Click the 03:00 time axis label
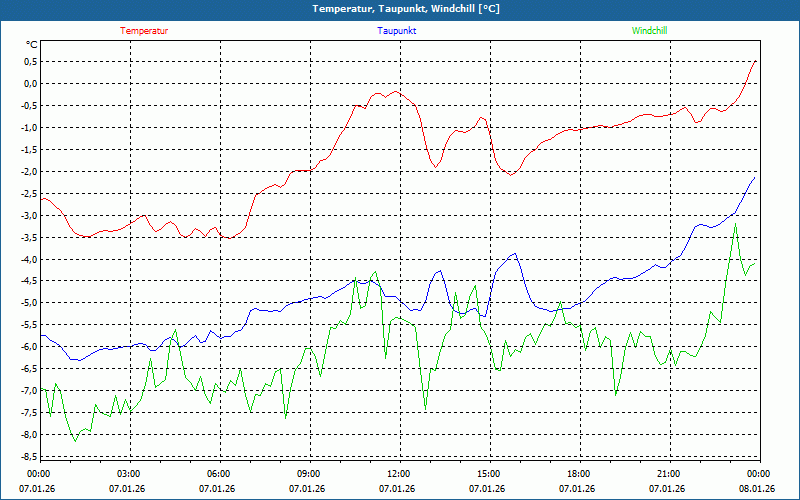Image resolution: width=800 pixels, height=500 pixels. 129,474
